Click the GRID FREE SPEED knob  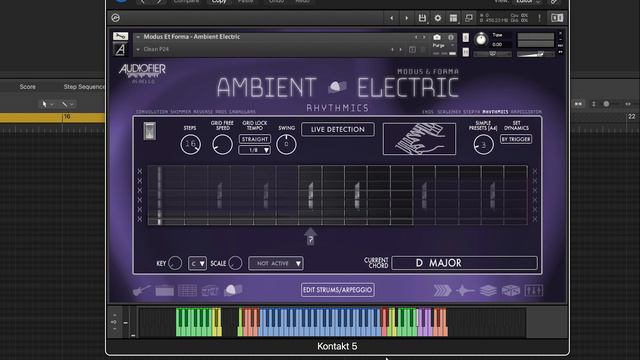pyautogui.click(x=222, y=144)
